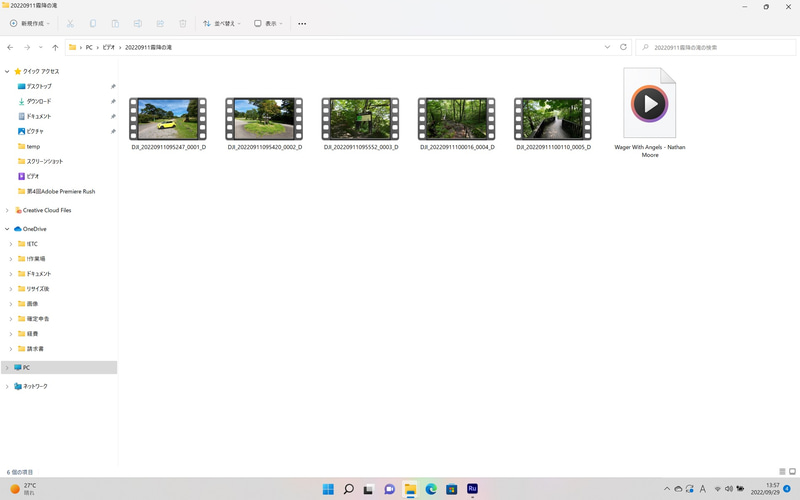Click the Cut scissors icon in toolbar

click(x=70, y=23)
